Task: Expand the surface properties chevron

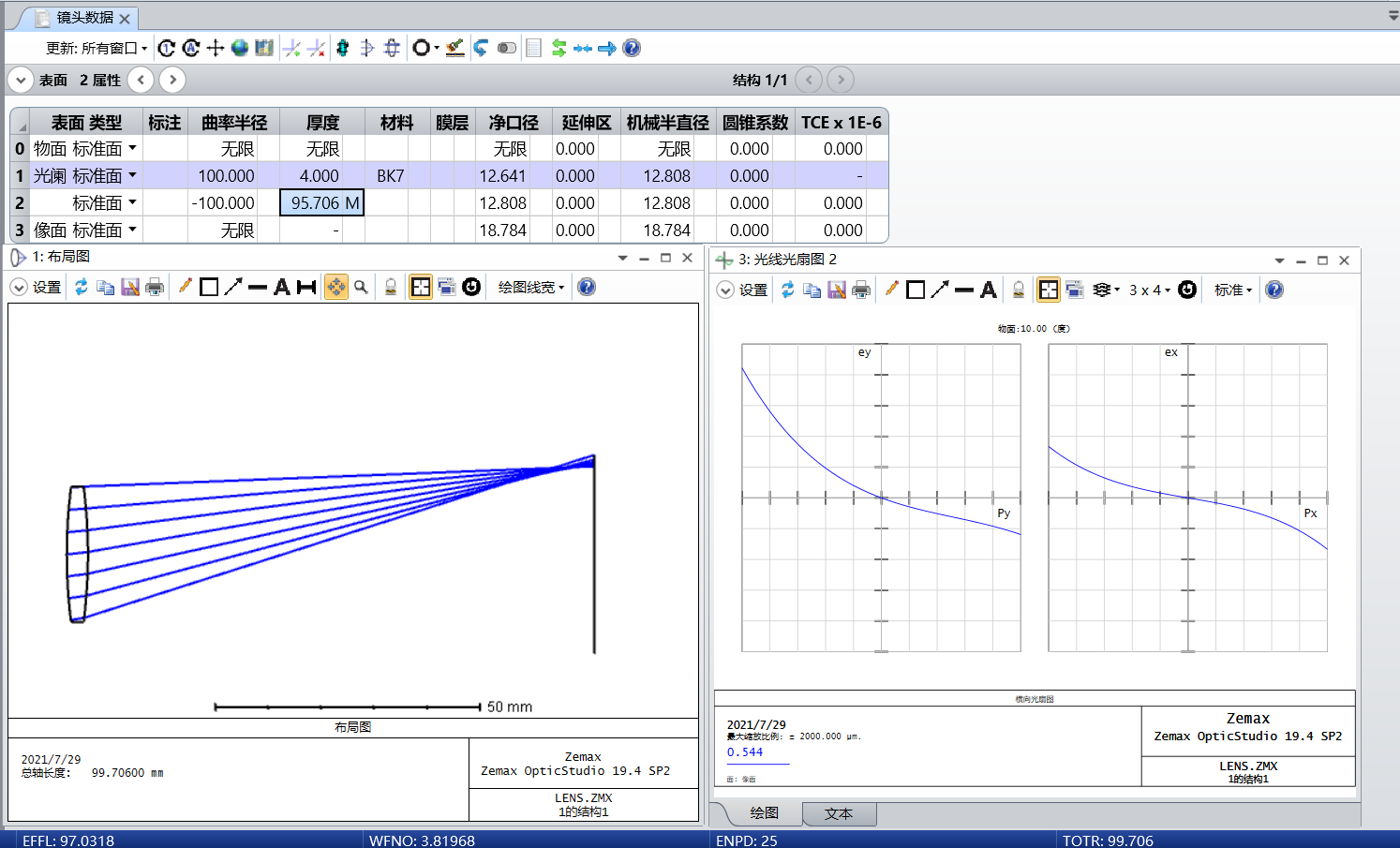Action: [x=21, y=80]
